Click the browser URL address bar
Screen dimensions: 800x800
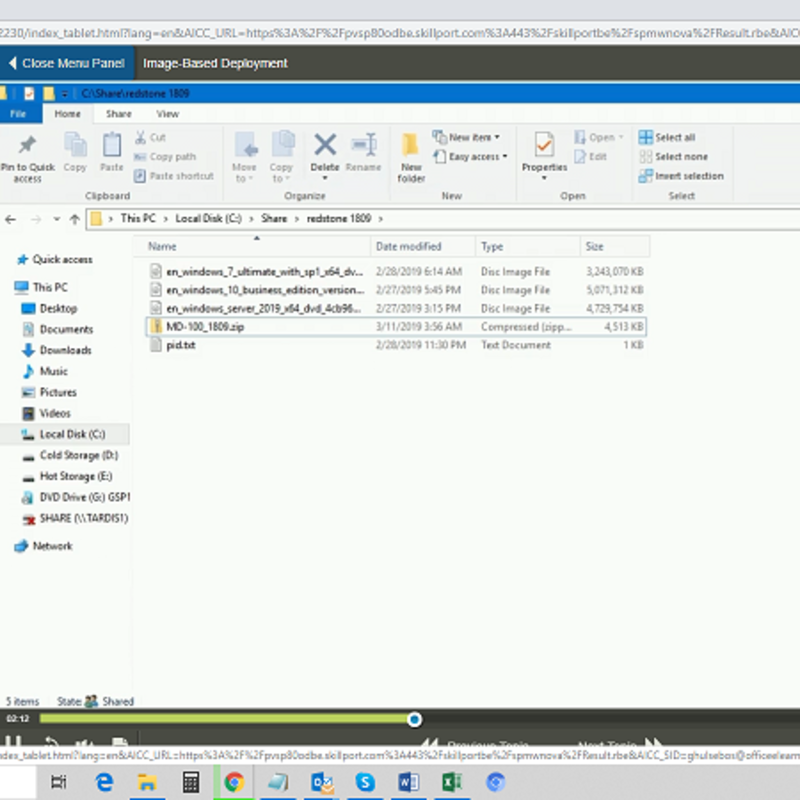coord(400,34)
